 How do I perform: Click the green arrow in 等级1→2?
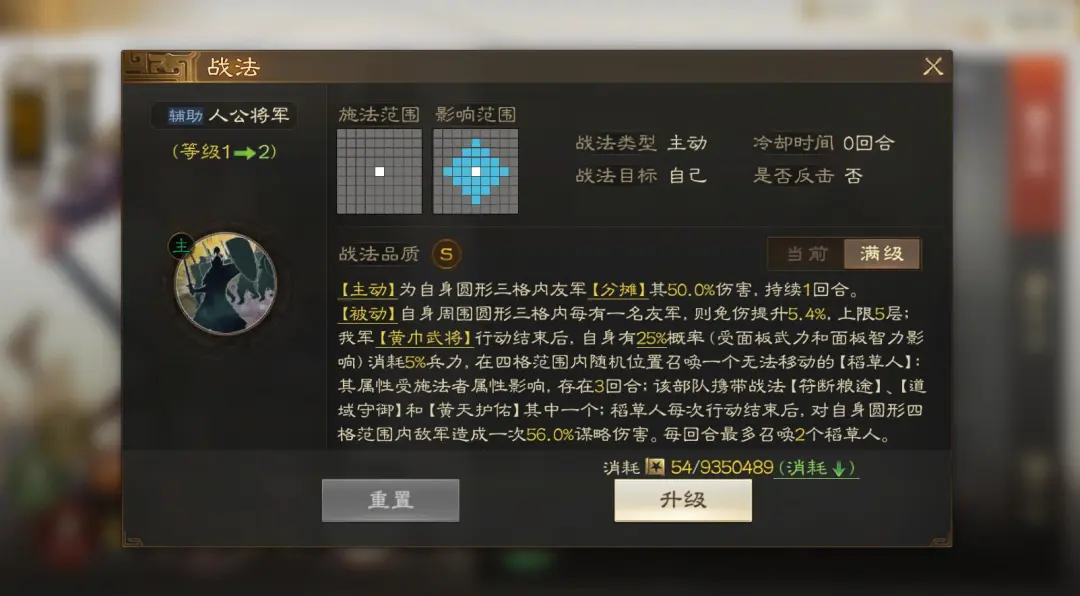tap(245, 153)
